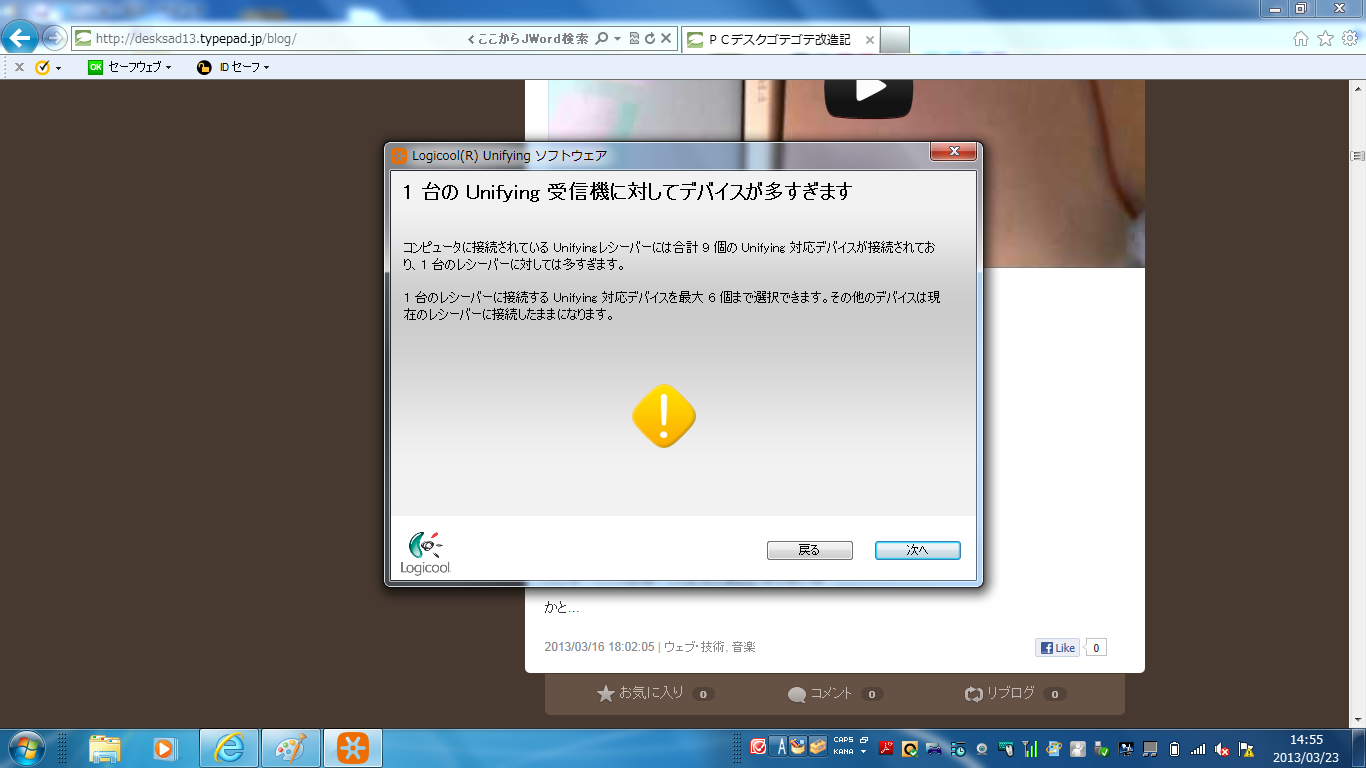Open the favorites star icon in the browser
Viewport: 1366px width, 768px height.
pyautogui.click(x=1325, y=39)
